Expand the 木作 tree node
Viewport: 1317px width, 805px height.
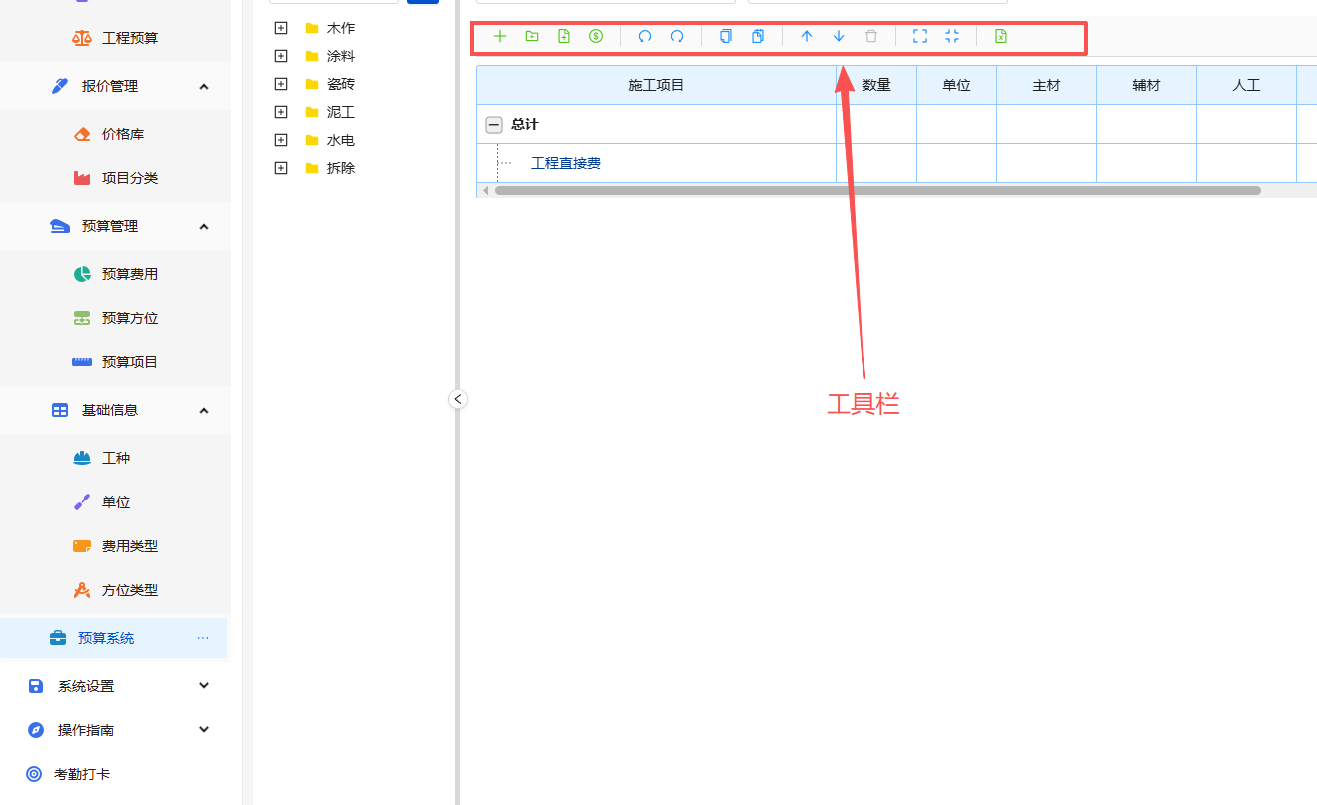281,27
